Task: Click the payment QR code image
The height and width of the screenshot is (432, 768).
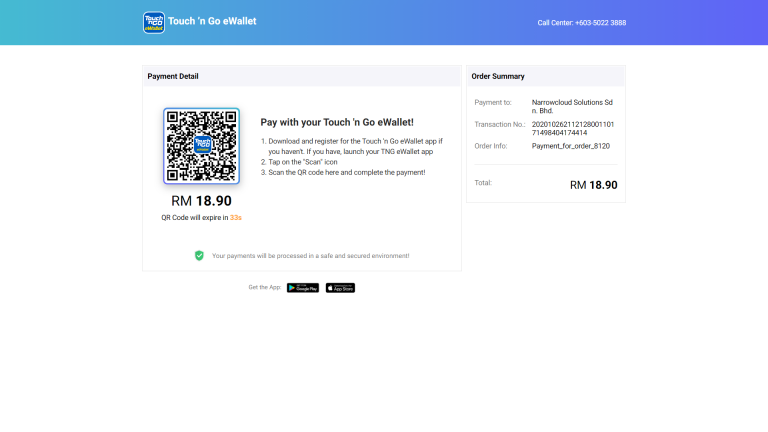Action: 201,146
